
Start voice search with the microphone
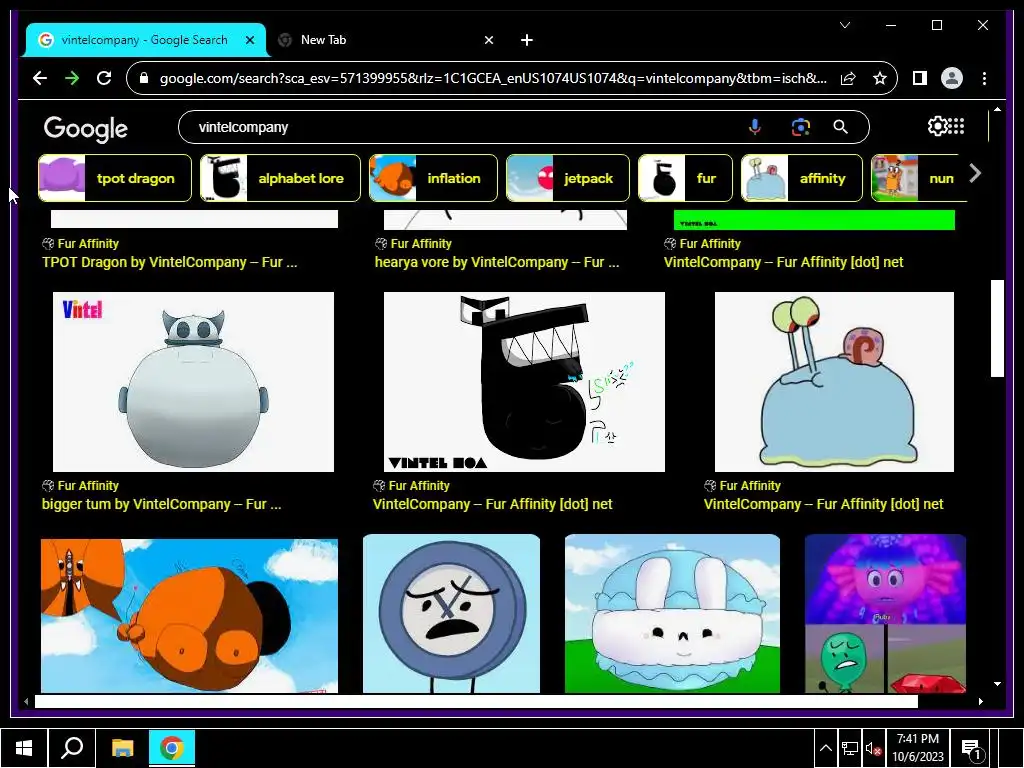tap(754, 127)
